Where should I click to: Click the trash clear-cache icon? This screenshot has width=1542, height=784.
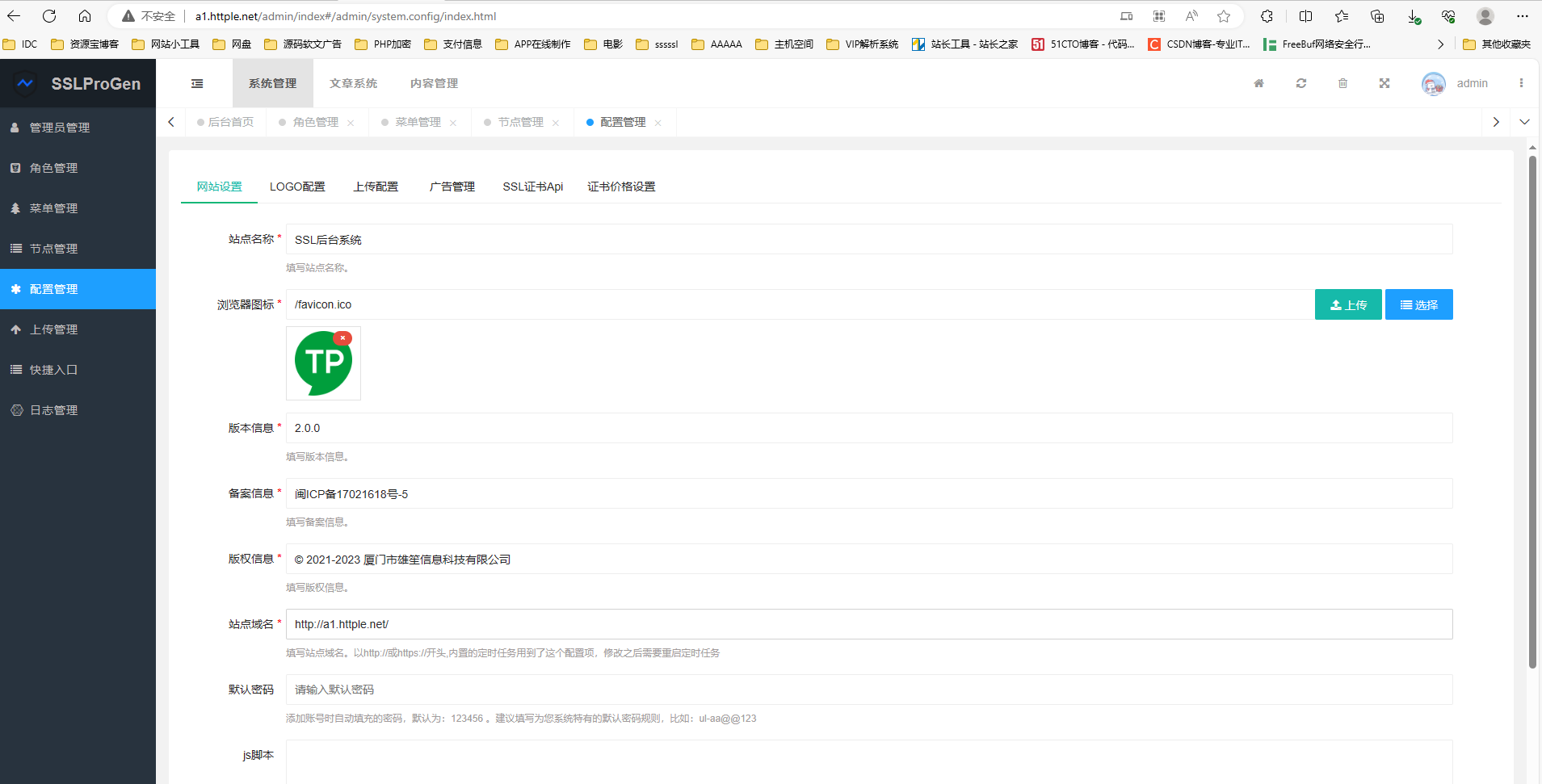(x=1342, y=83)
